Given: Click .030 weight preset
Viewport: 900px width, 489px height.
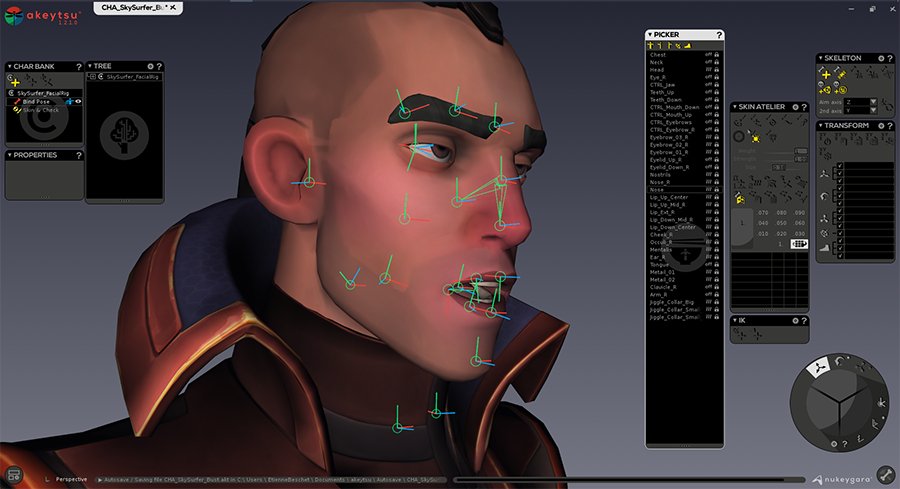Looking at the screenshot, I should [800, 234].
